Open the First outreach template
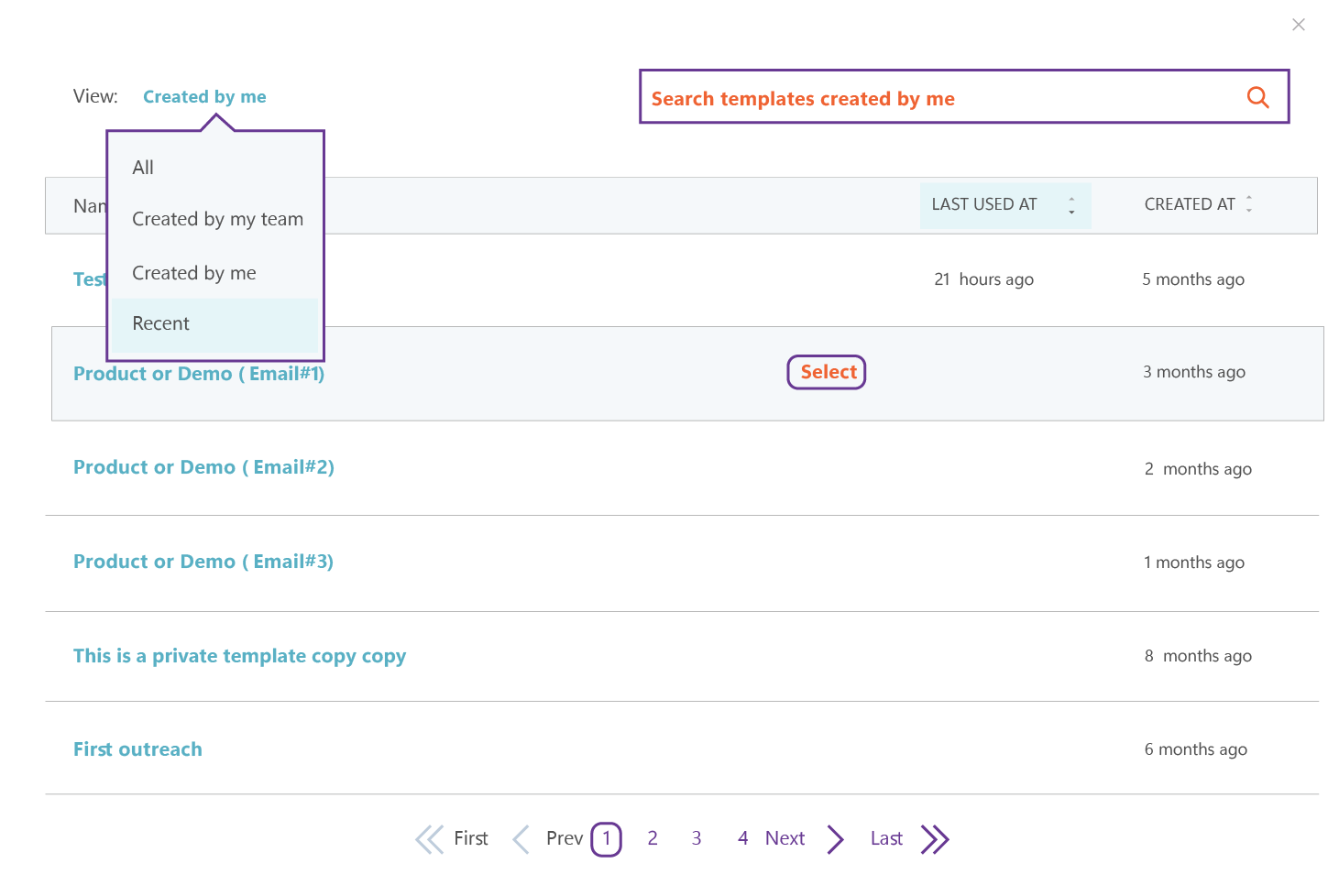The image size is (1328, 896). 137,749
